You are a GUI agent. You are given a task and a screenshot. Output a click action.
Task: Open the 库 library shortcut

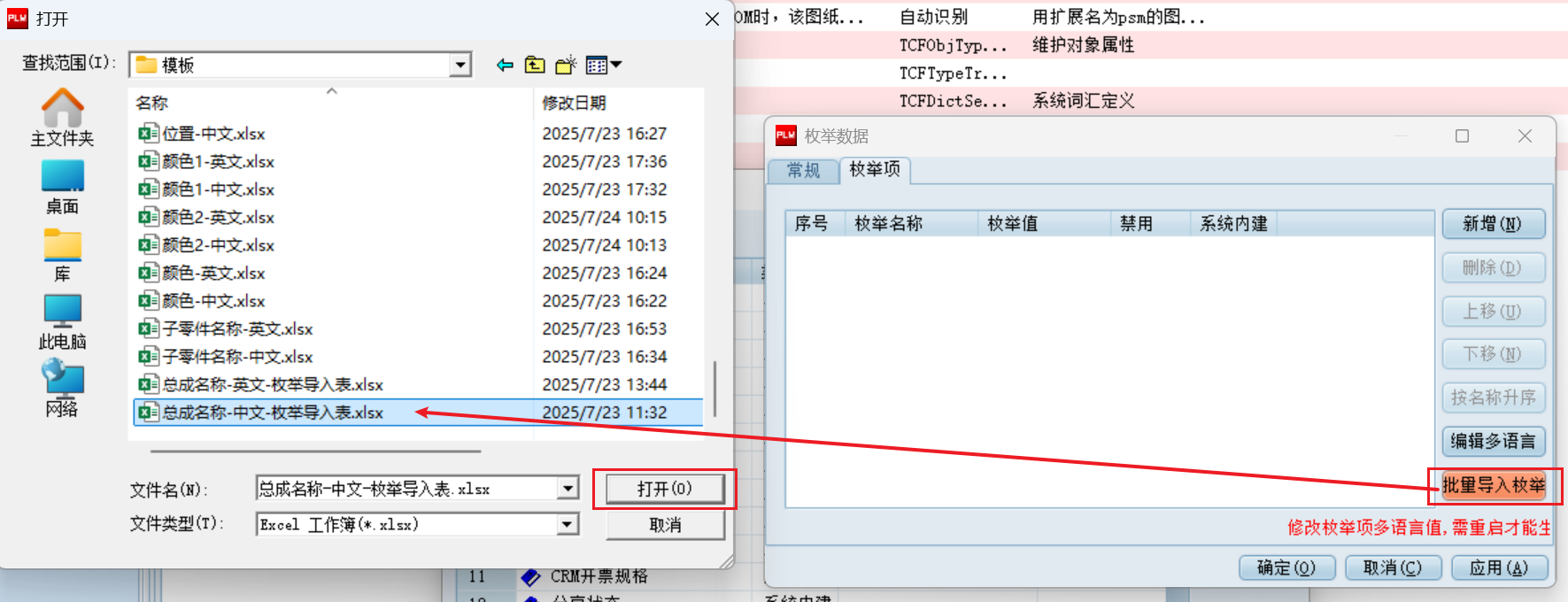(x=62, y=255)
